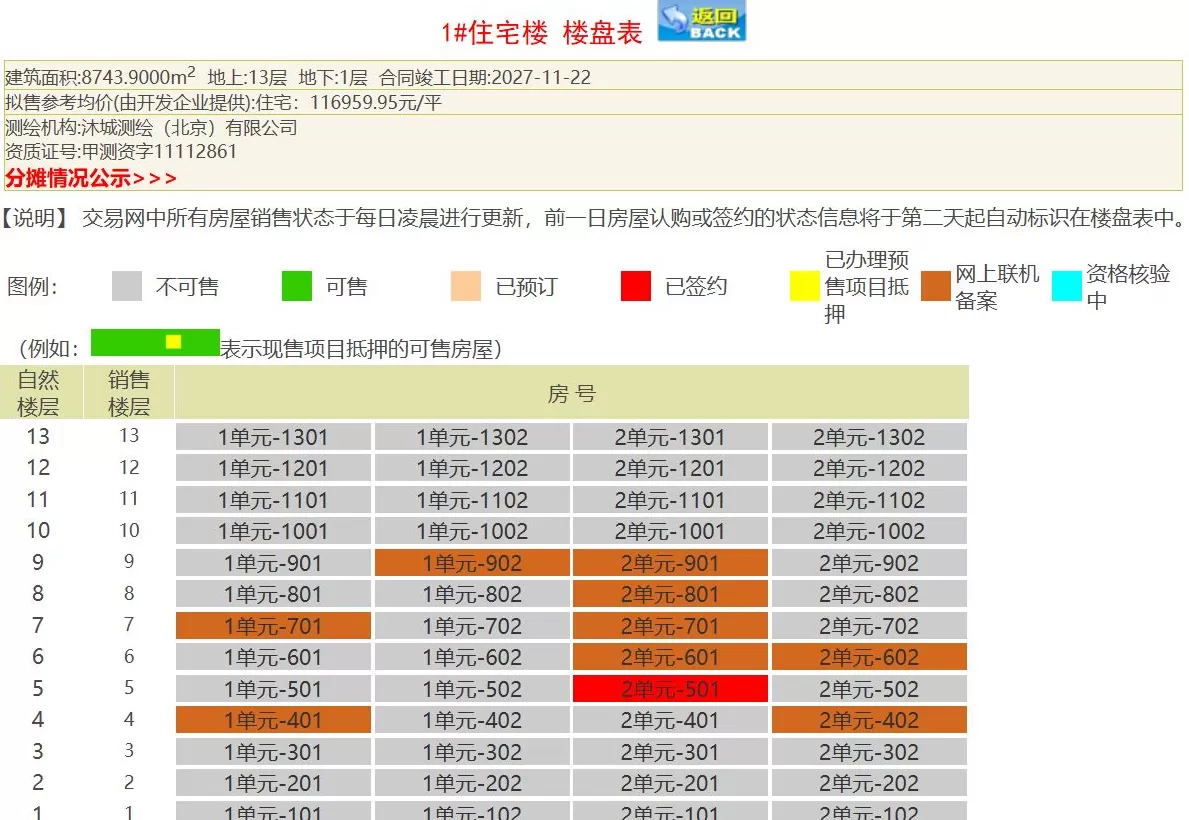Click unit 2单元-901 marked as online filed

tap(669, 563)
